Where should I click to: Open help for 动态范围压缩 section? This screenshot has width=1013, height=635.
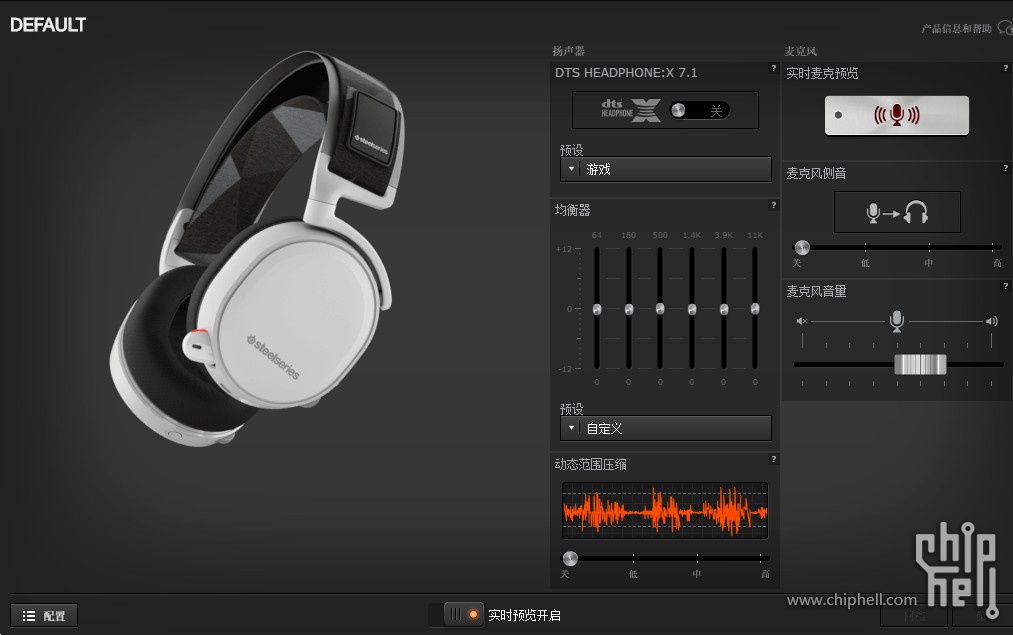(773, 459)
